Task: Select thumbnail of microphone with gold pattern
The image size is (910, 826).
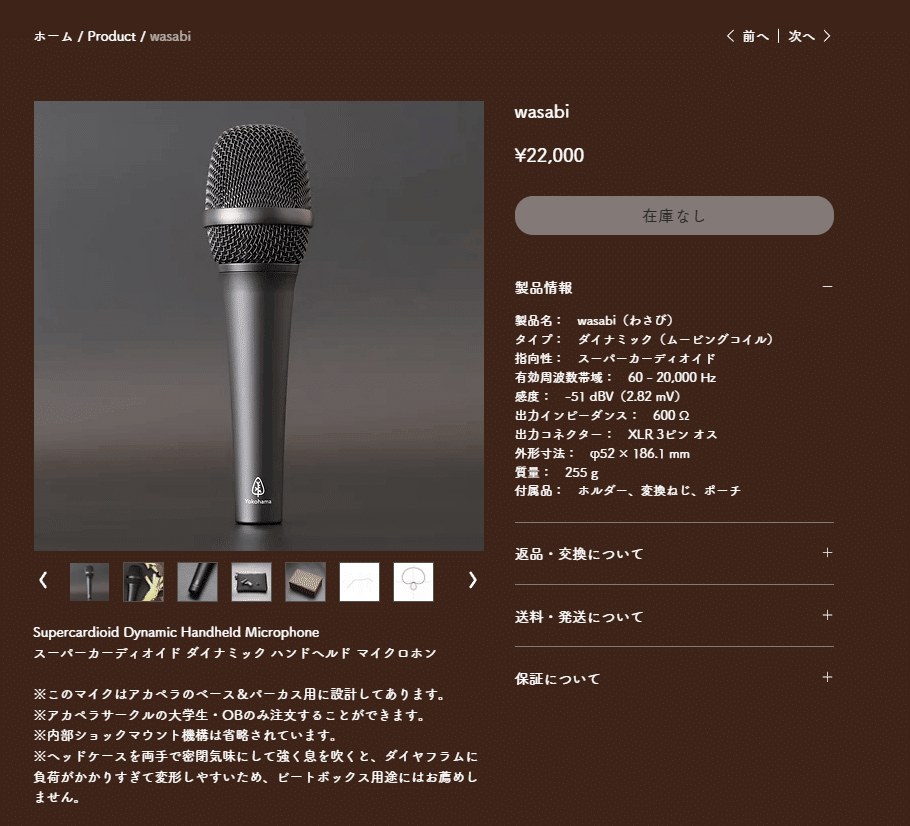Action: click(143, 582)
